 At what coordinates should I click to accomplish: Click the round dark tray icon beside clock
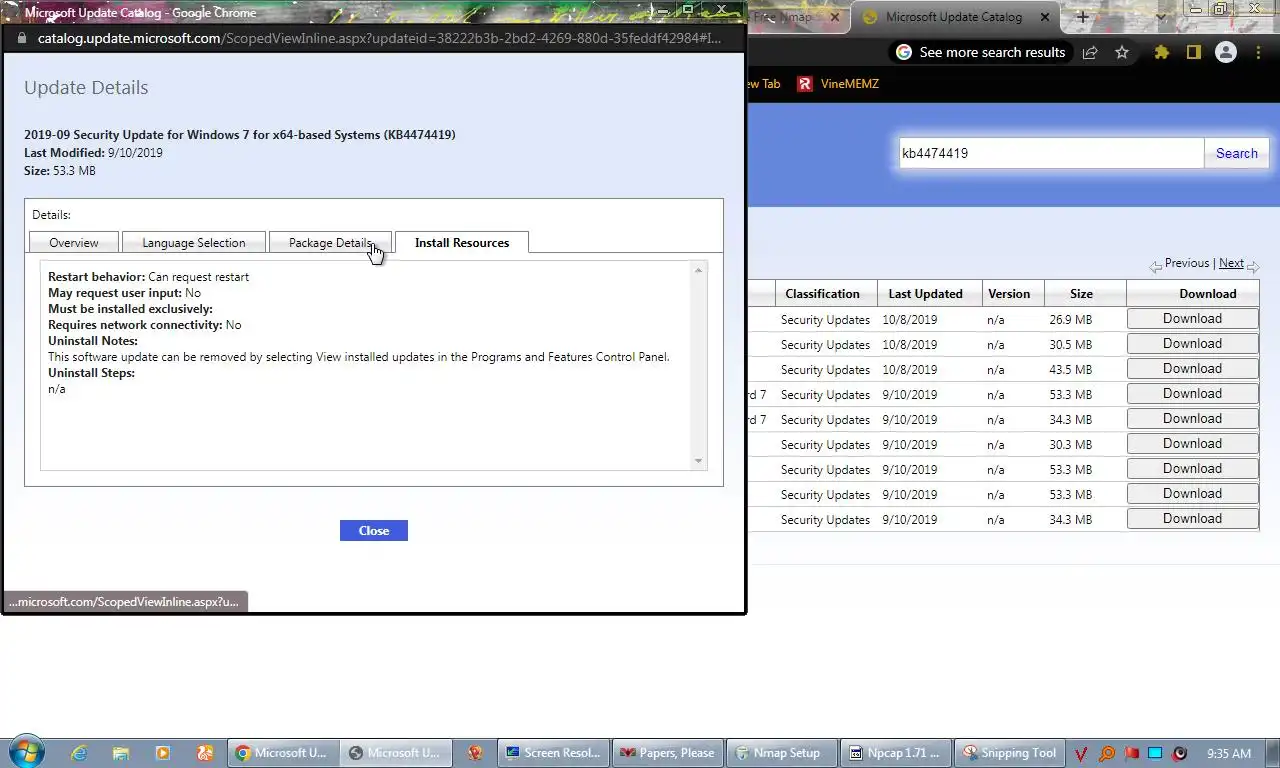coord(1180,754)
